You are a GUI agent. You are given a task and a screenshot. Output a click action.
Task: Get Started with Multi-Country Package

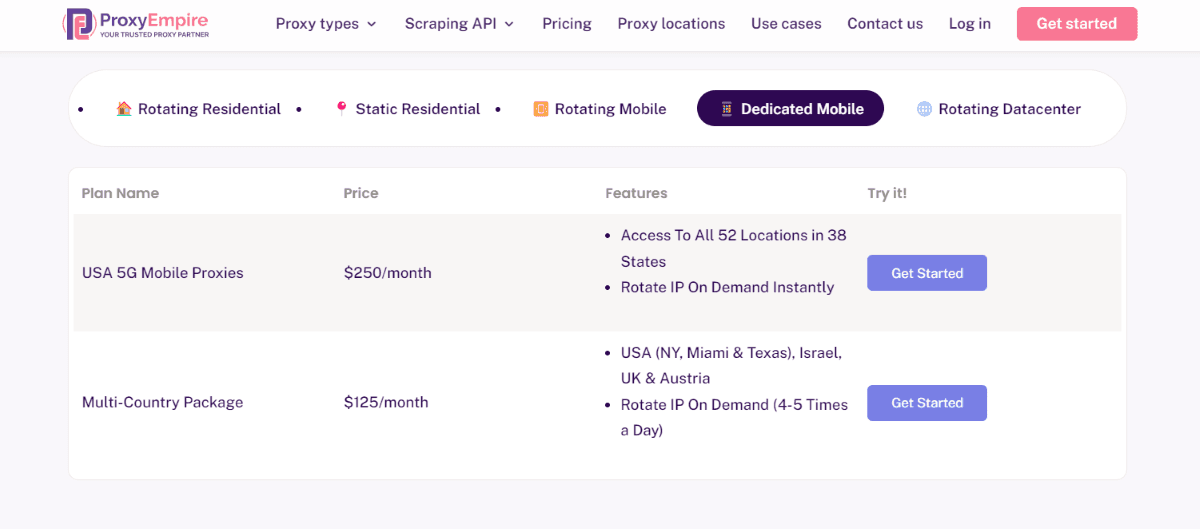click(x=927, y=403)
